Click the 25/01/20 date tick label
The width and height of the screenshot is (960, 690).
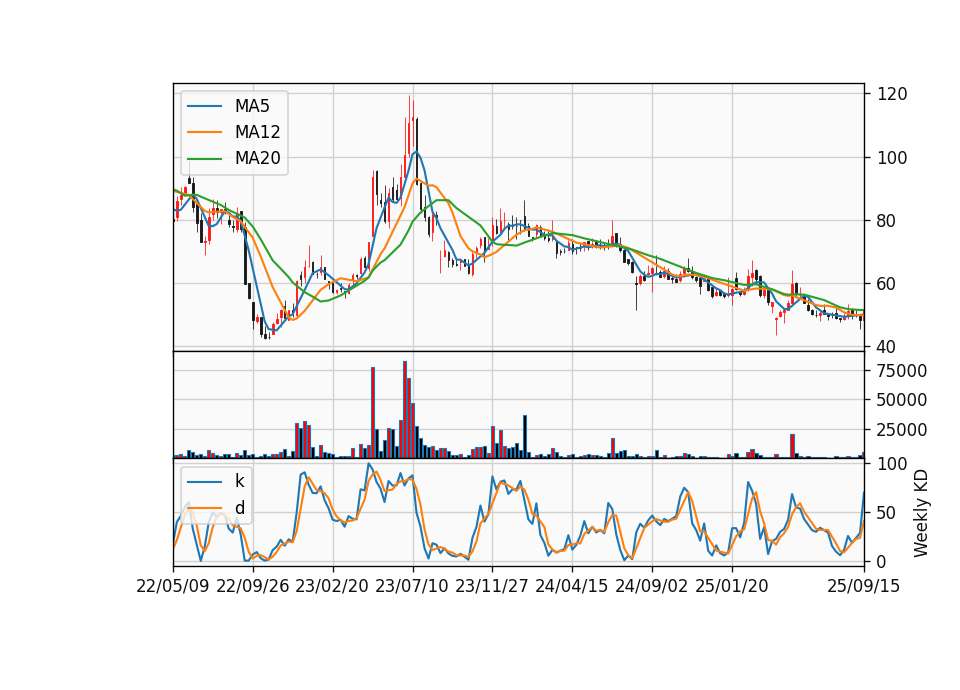[732, 586]
